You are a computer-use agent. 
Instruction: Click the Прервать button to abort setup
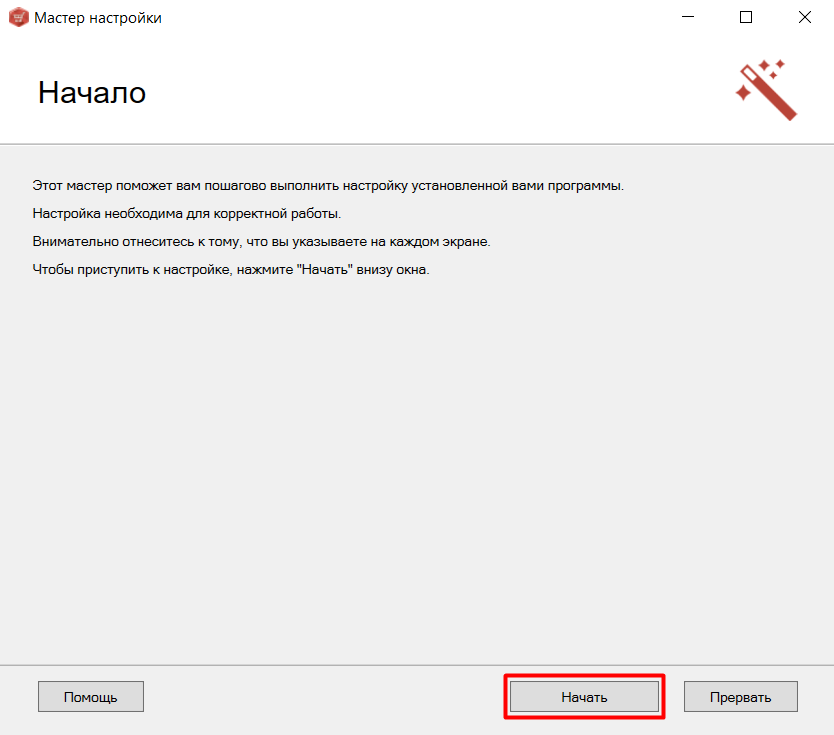click(740, 697)
